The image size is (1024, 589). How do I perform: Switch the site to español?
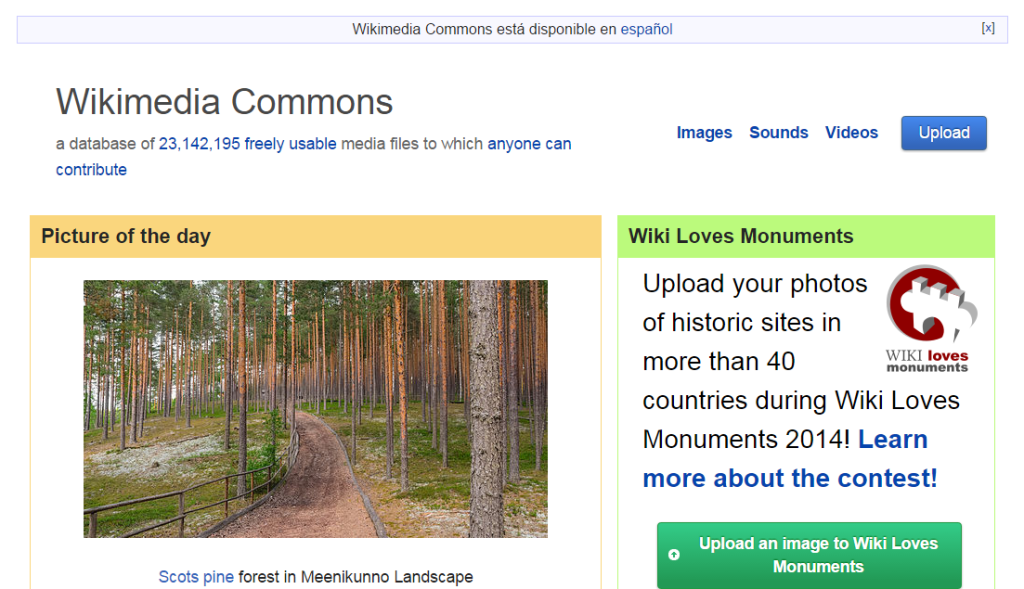[x=646, y=29]
